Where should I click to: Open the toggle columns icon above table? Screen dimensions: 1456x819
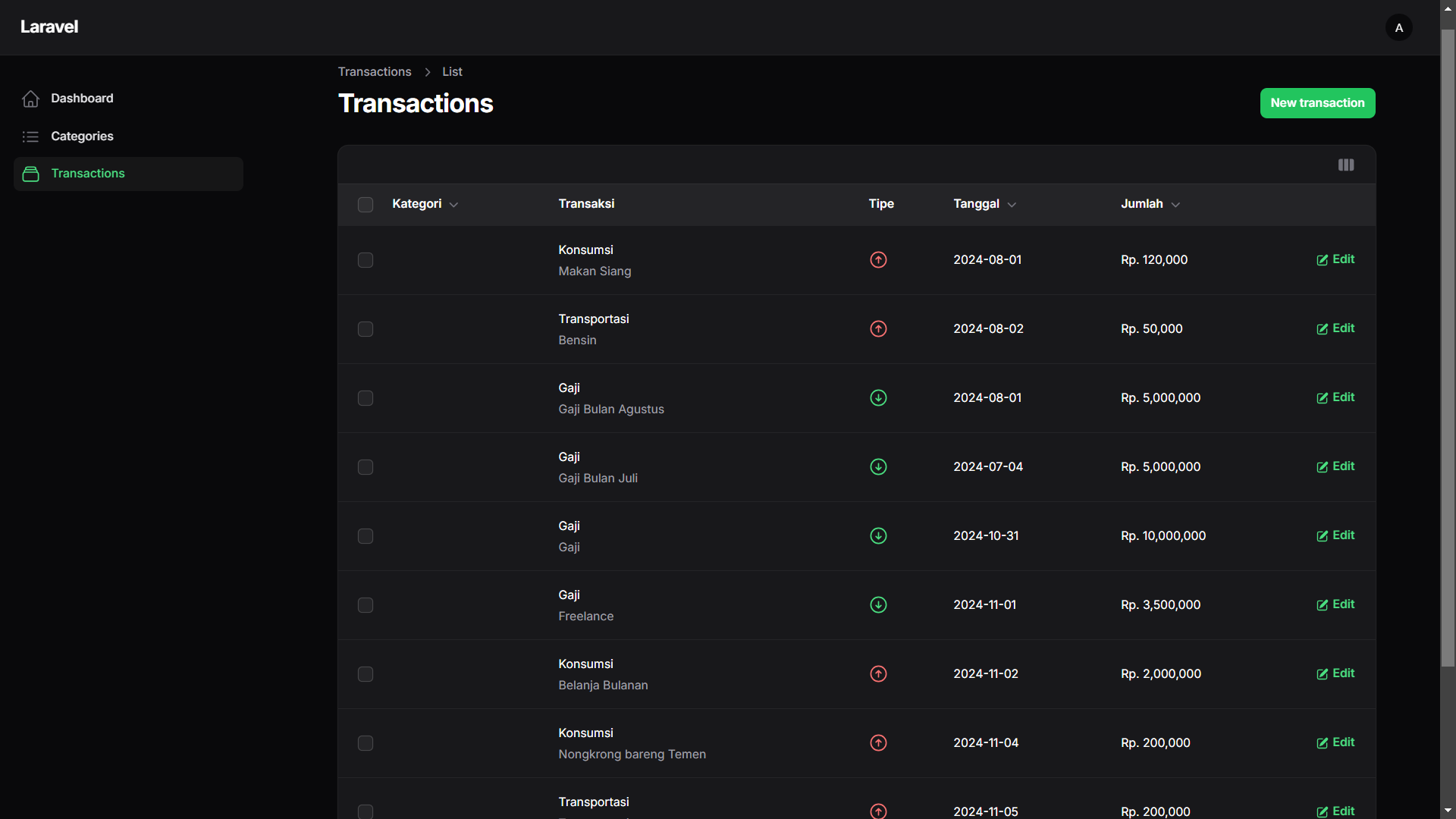click(x=1346, y=165)
